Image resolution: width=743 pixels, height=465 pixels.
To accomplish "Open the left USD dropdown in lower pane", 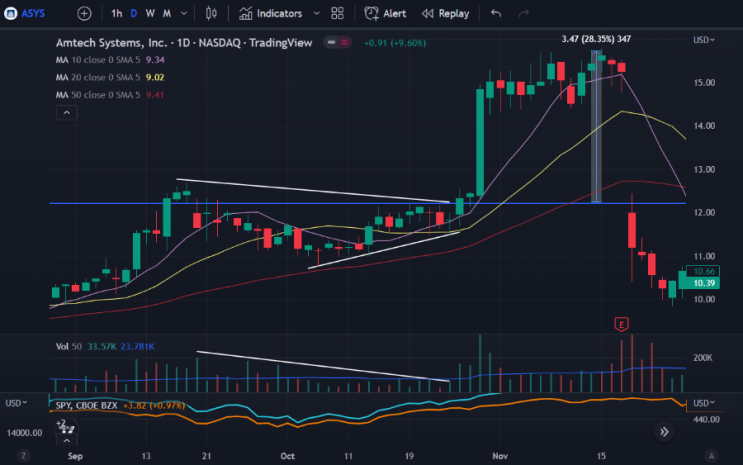I will (16, 403).
